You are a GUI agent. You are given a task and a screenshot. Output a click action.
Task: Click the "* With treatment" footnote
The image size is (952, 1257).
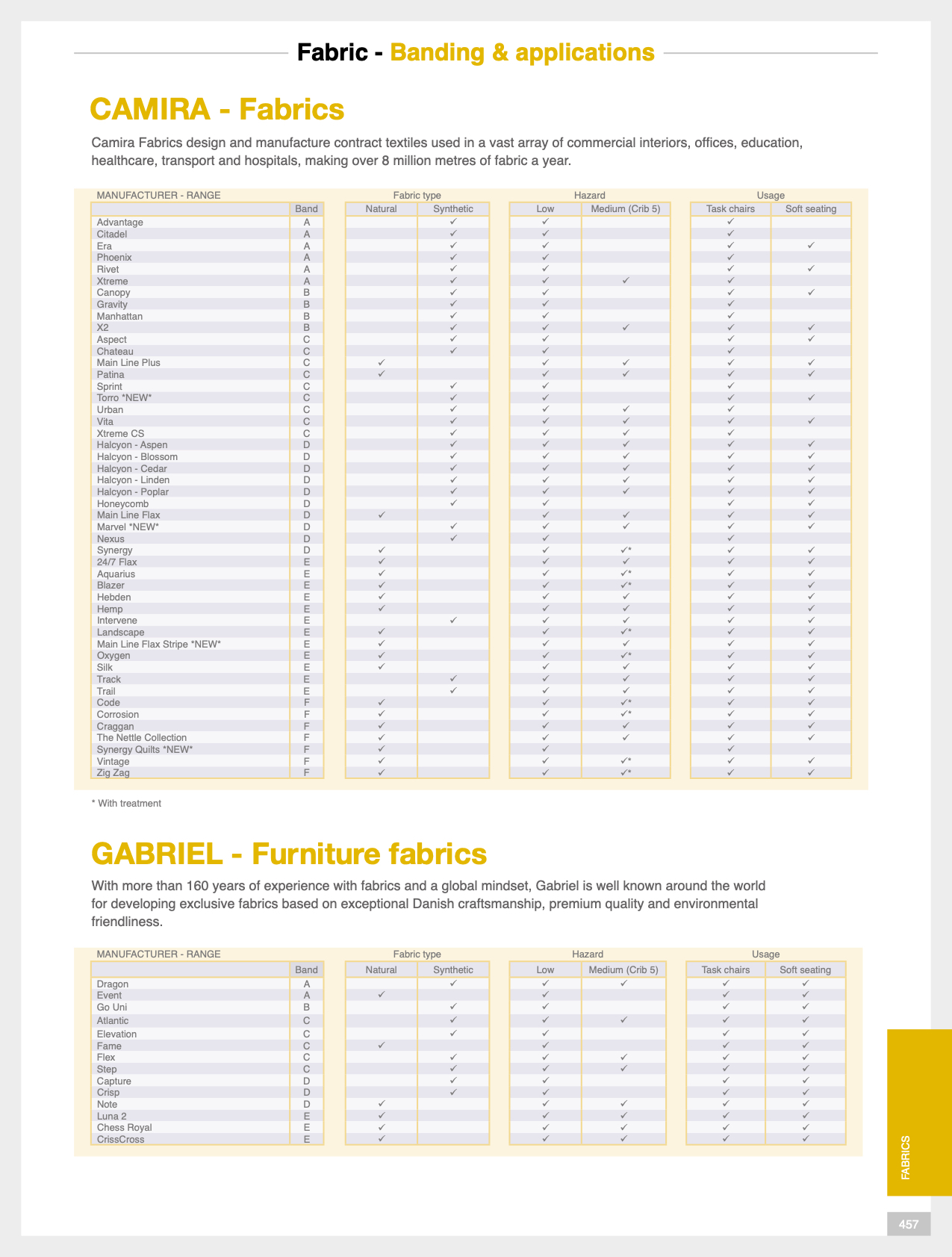[x=126, y=804]
